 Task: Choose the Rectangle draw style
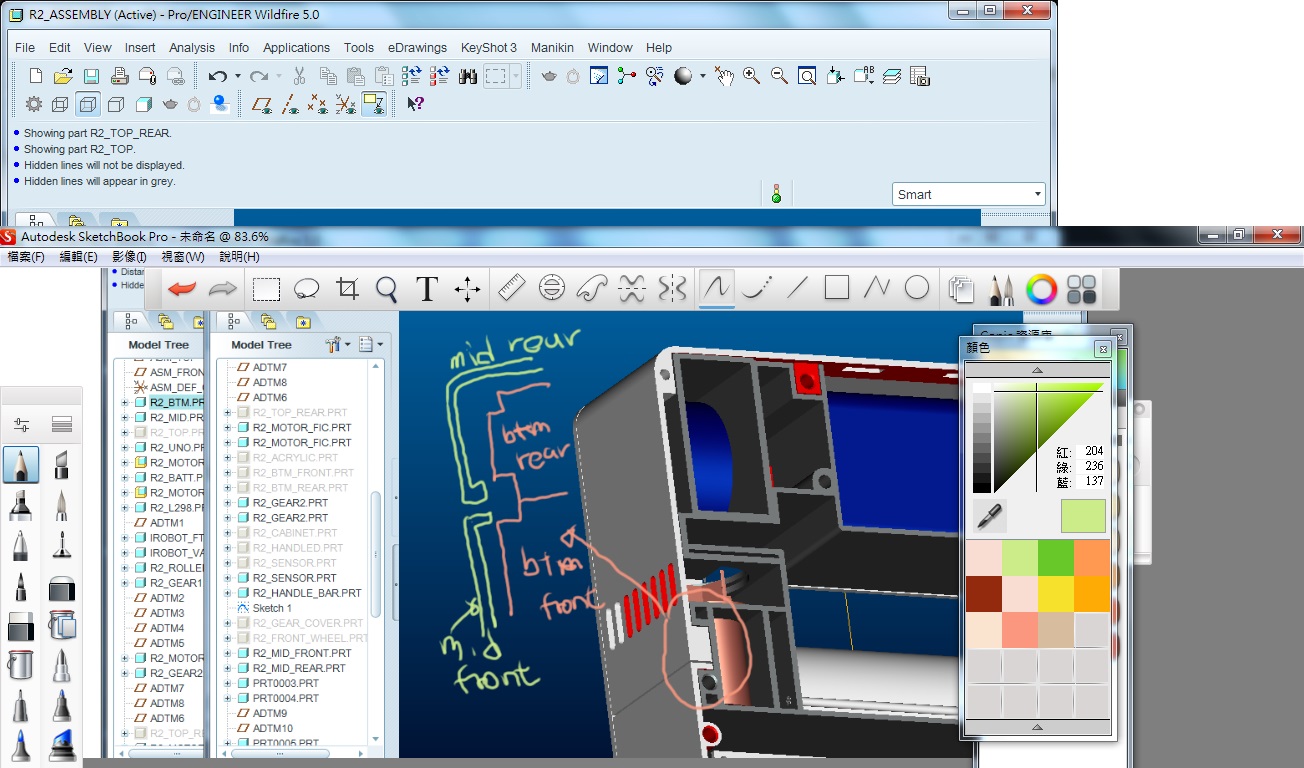click(836, 289)
